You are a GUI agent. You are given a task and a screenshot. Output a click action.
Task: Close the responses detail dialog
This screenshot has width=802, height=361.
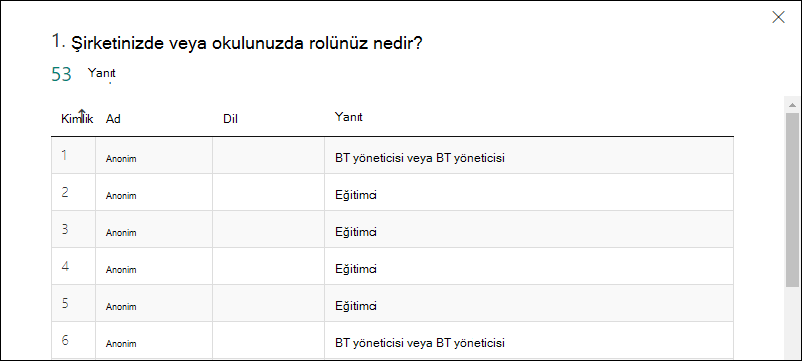click(x=778, y=17)
